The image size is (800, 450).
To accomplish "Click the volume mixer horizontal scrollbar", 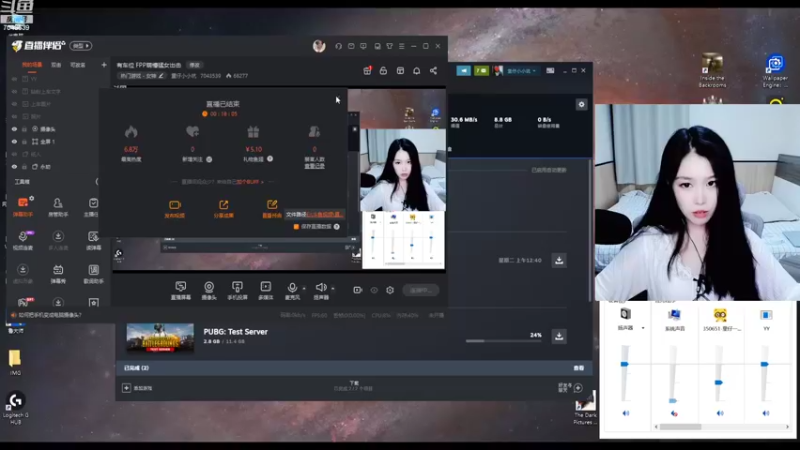I will point(680,427).
